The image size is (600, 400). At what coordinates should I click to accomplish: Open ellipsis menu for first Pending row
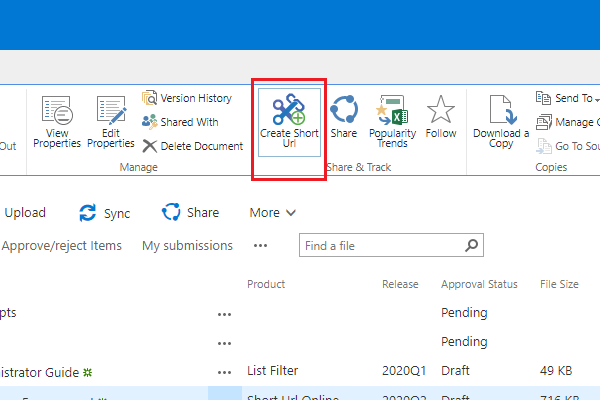[x=225, y=315]
